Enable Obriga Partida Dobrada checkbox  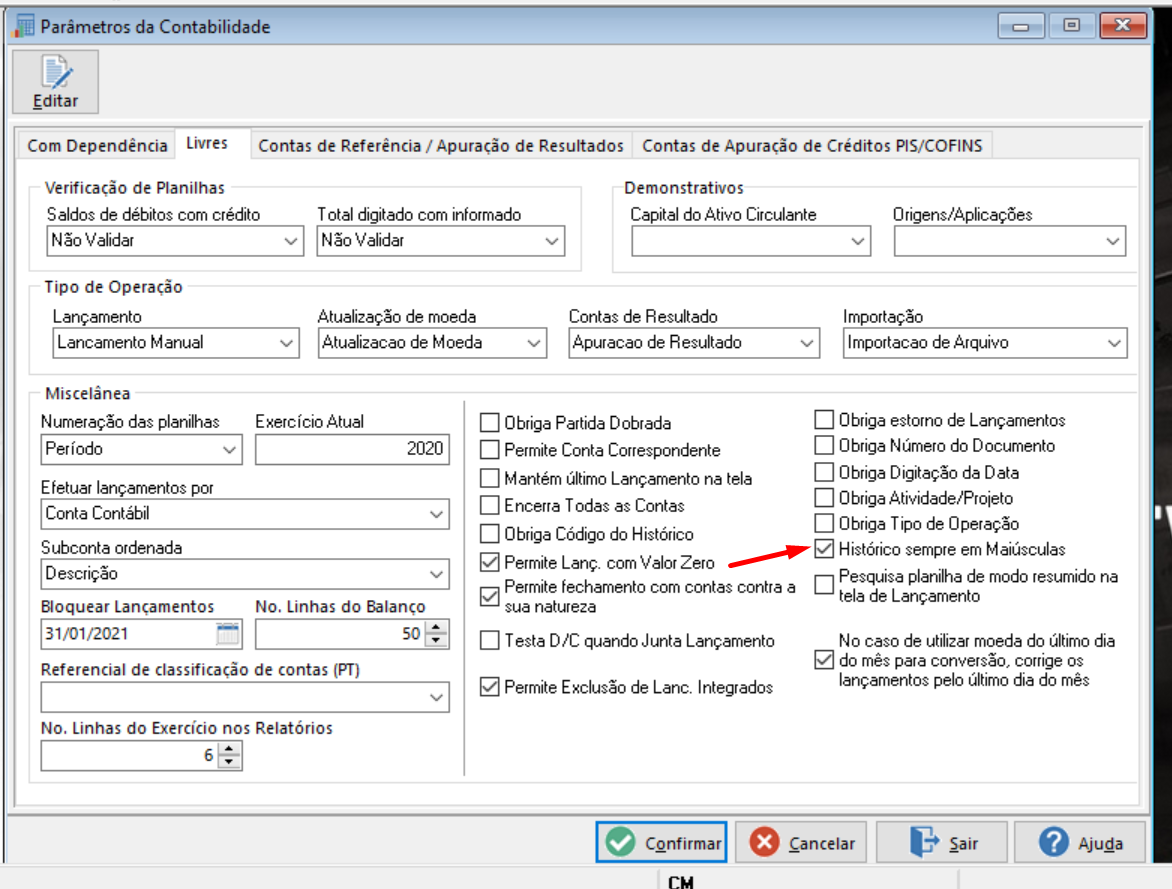(490, 422)
